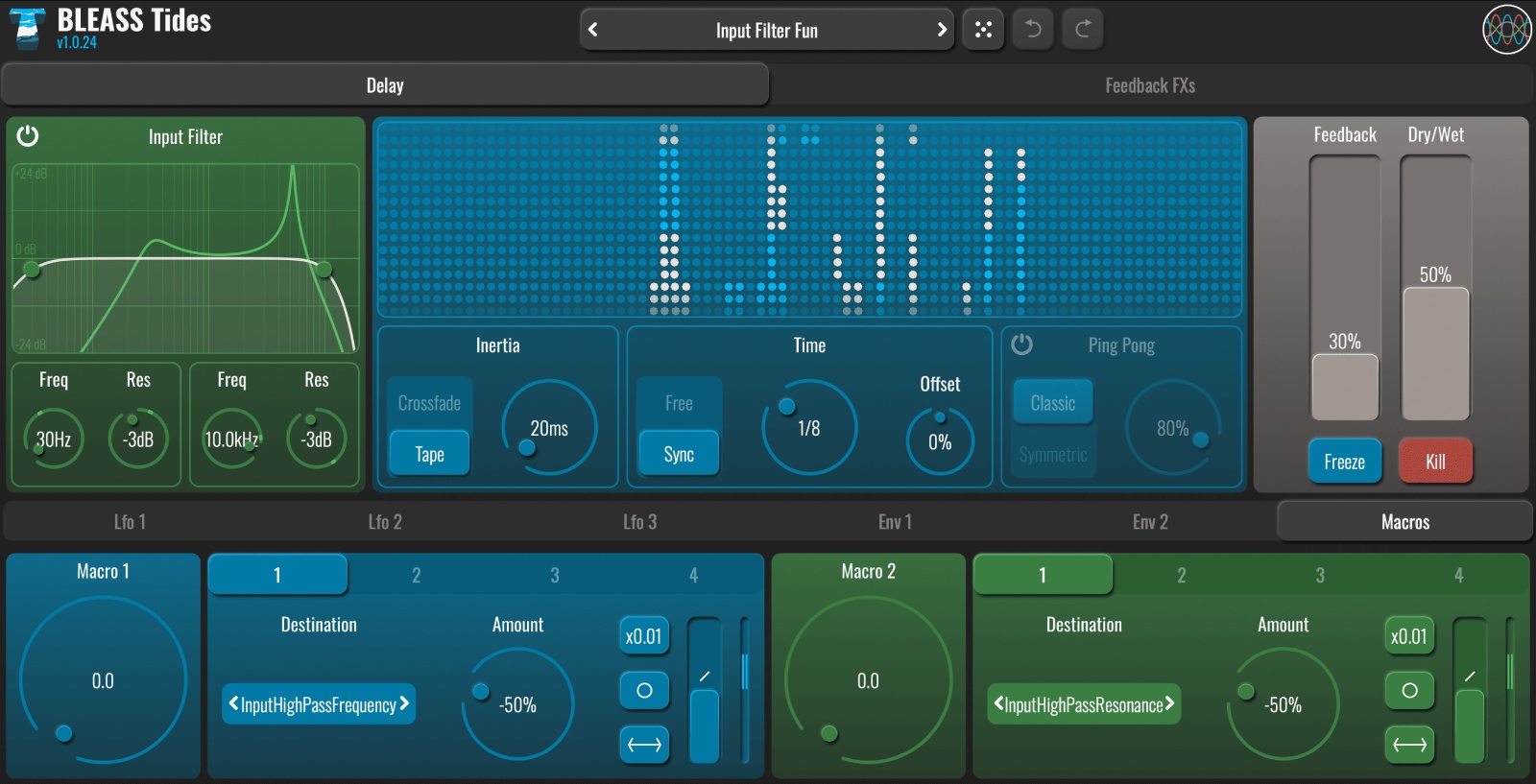Enable Symmetric ping pong mode
Screen dimensions: 1536x784
[1053, 454]
